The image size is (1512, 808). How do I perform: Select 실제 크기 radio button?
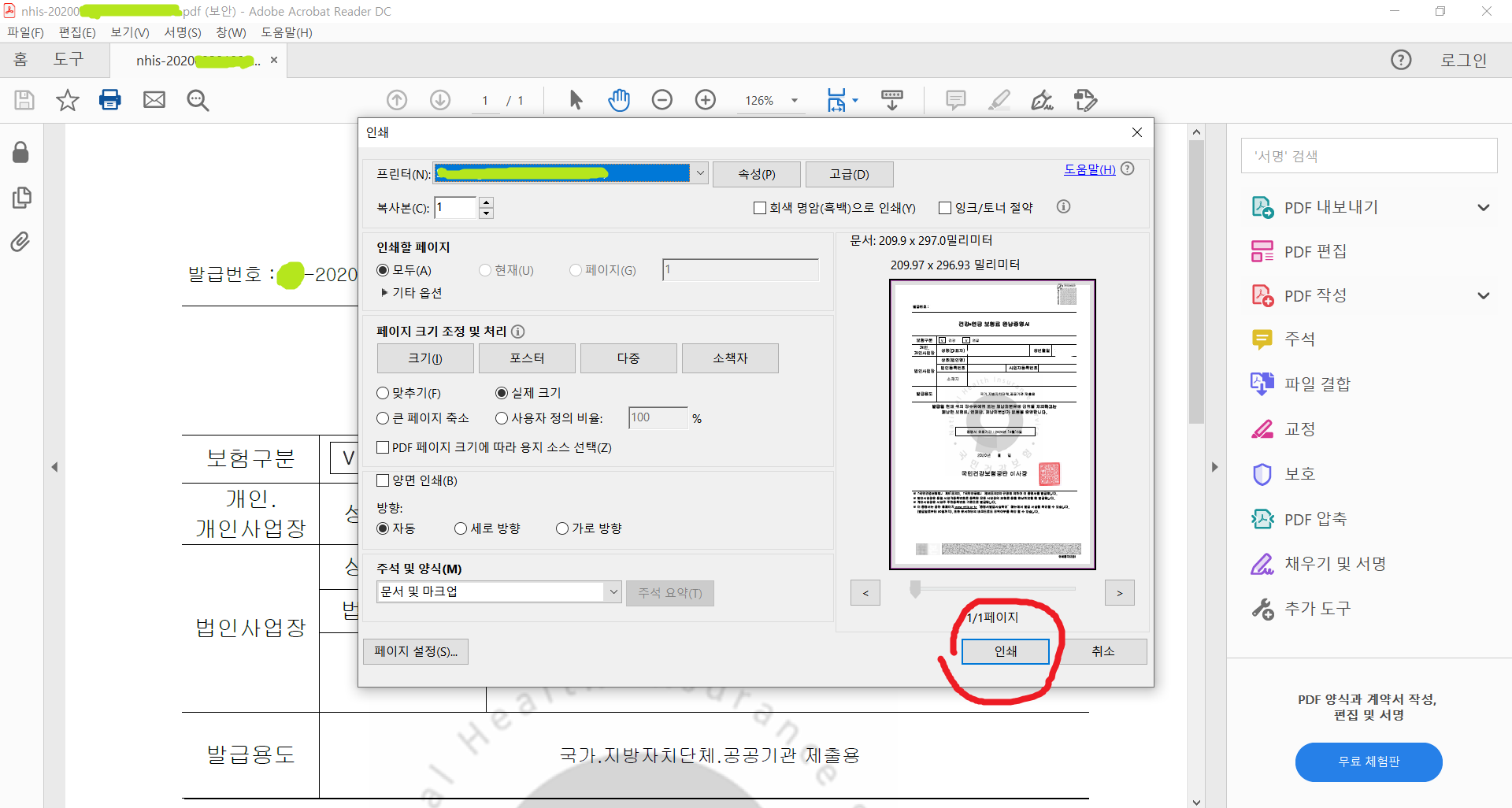pos(502,393)
